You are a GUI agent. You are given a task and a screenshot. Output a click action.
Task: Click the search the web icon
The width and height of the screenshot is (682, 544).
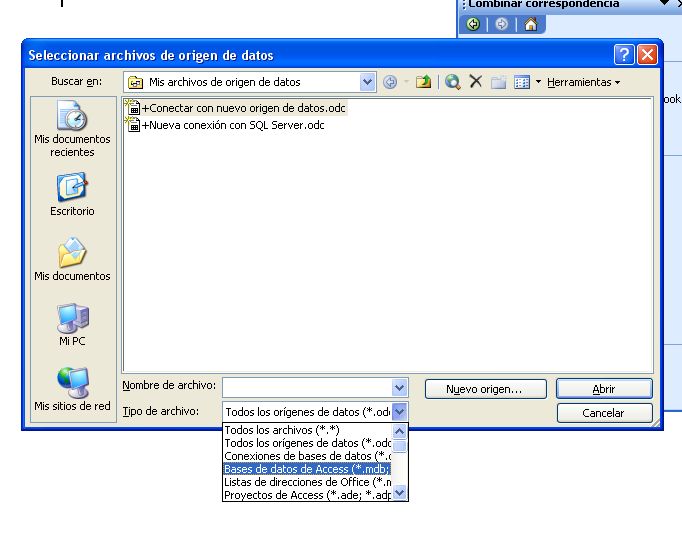(x=453, y=82)
